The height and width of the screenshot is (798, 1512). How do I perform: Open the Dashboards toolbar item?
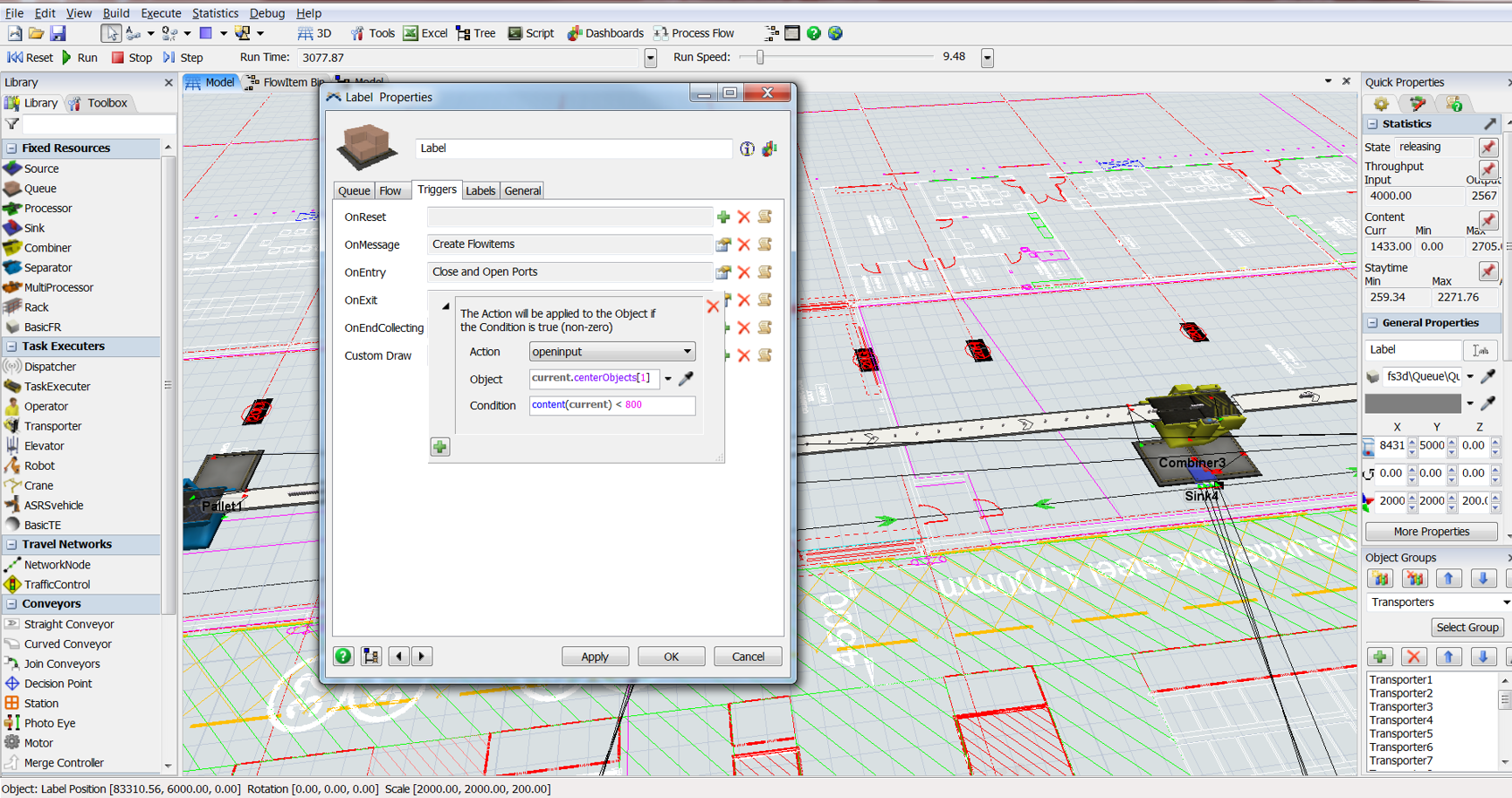pyautogui.click(x=605, y=33)
